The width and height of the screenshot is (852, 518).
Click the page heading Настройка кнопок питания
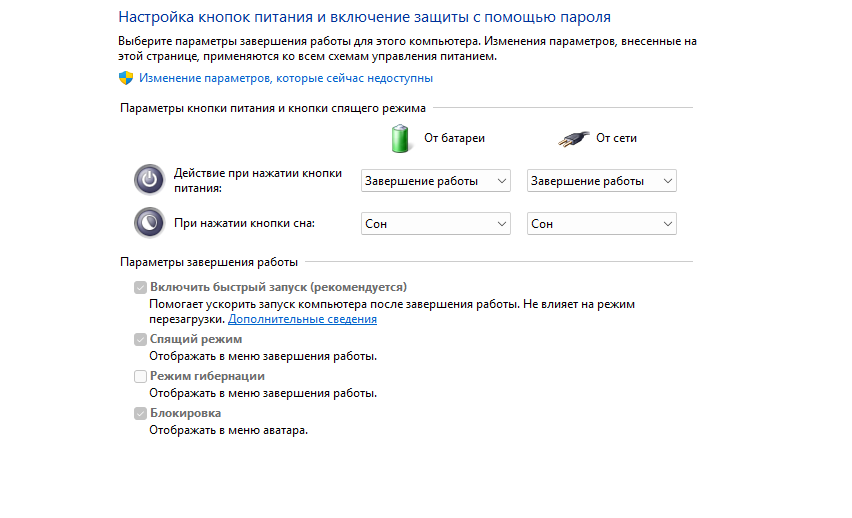[364, 17]
